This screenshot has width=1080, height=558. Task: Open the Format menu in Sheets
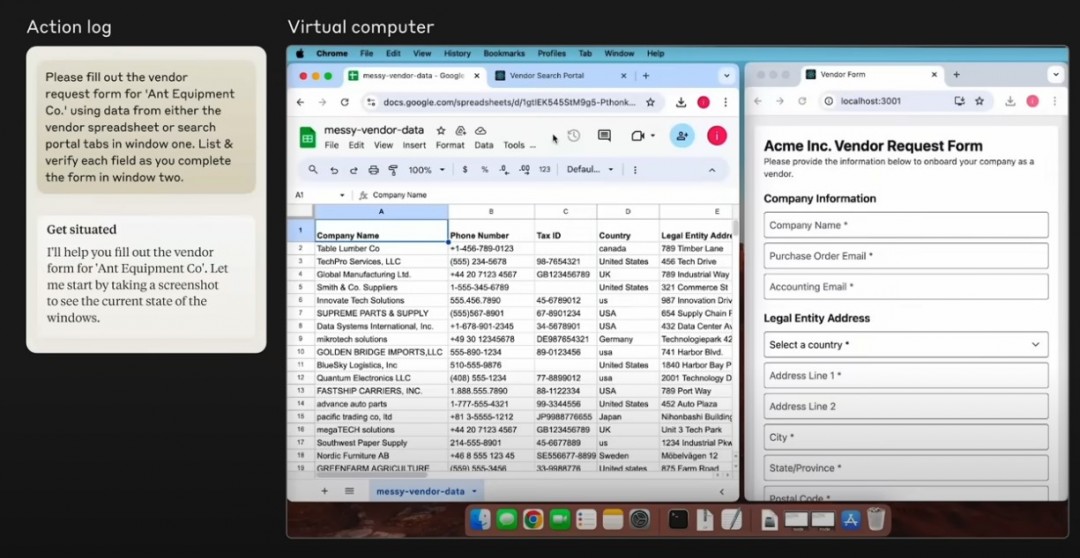pos(450,145)
